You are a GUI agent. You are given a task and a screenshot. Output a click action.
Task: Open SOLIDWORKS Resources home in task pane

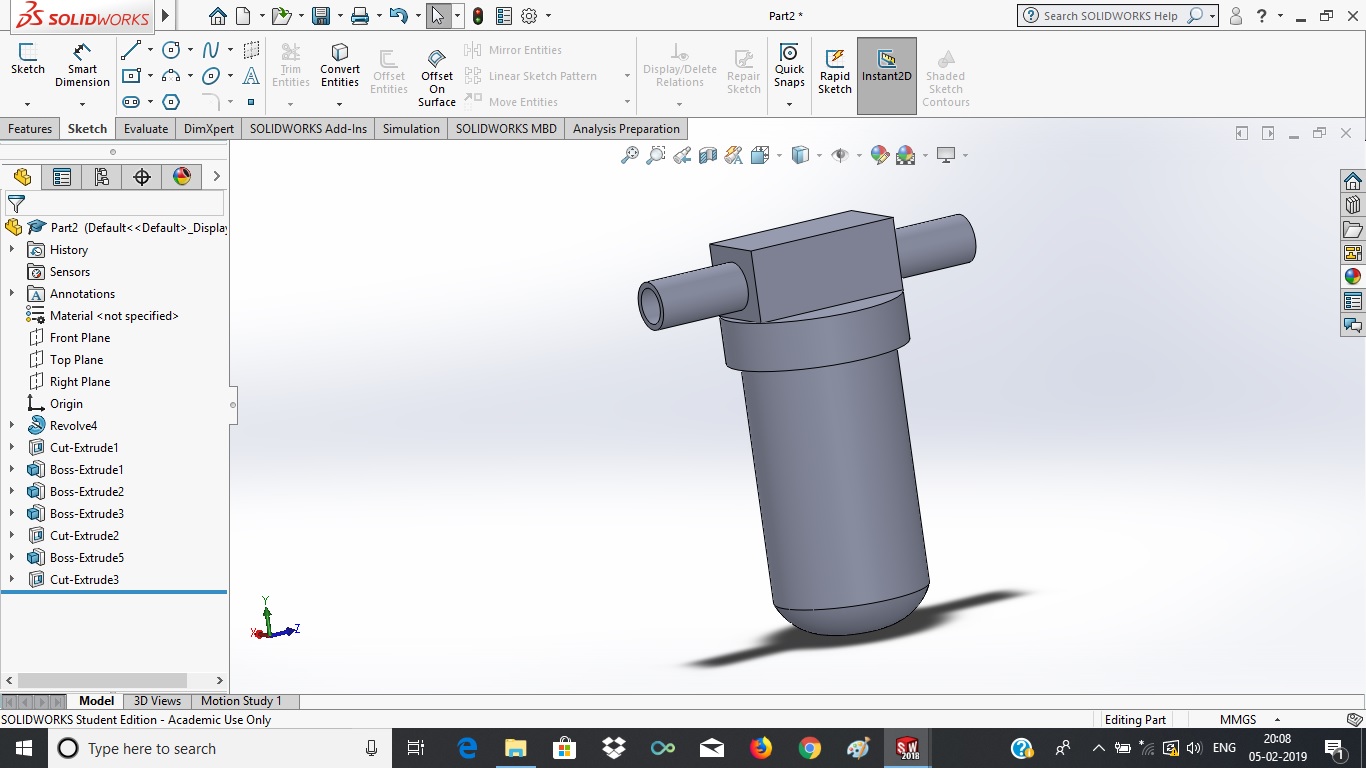pyautogui.click(x=1352, y=181)
